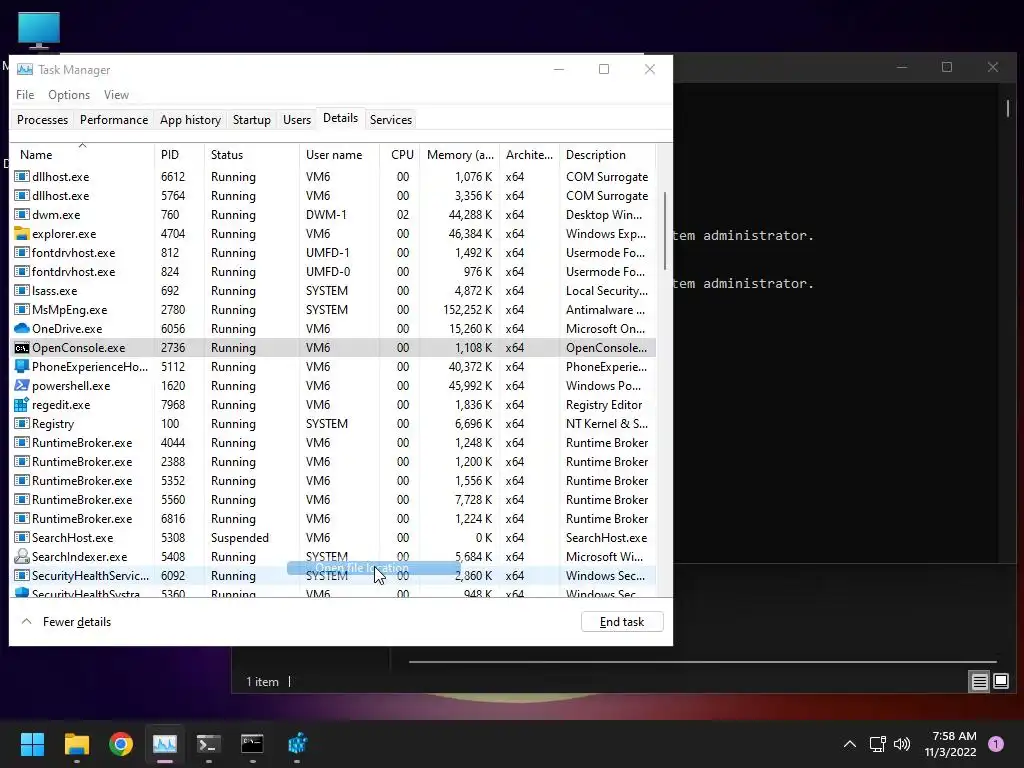Click the terminal window scrollbar thumb
Screen dimensions: 1024x768
(x=1008, y=108)
